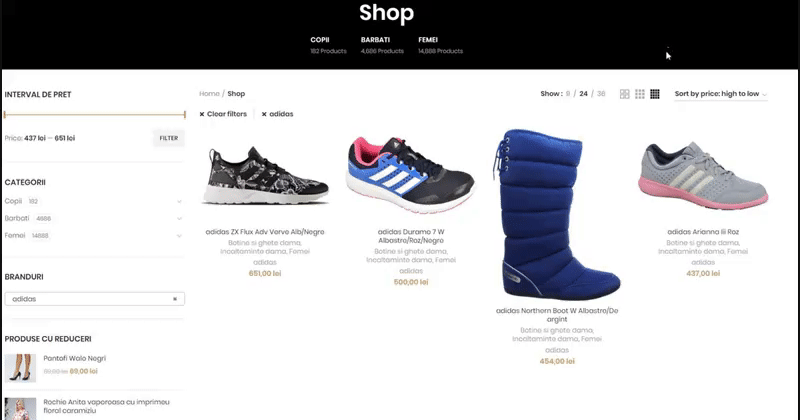This screenshot has height=420, width=800.
Task: Go to Home breadcrumb link
Action: [209, 94]
